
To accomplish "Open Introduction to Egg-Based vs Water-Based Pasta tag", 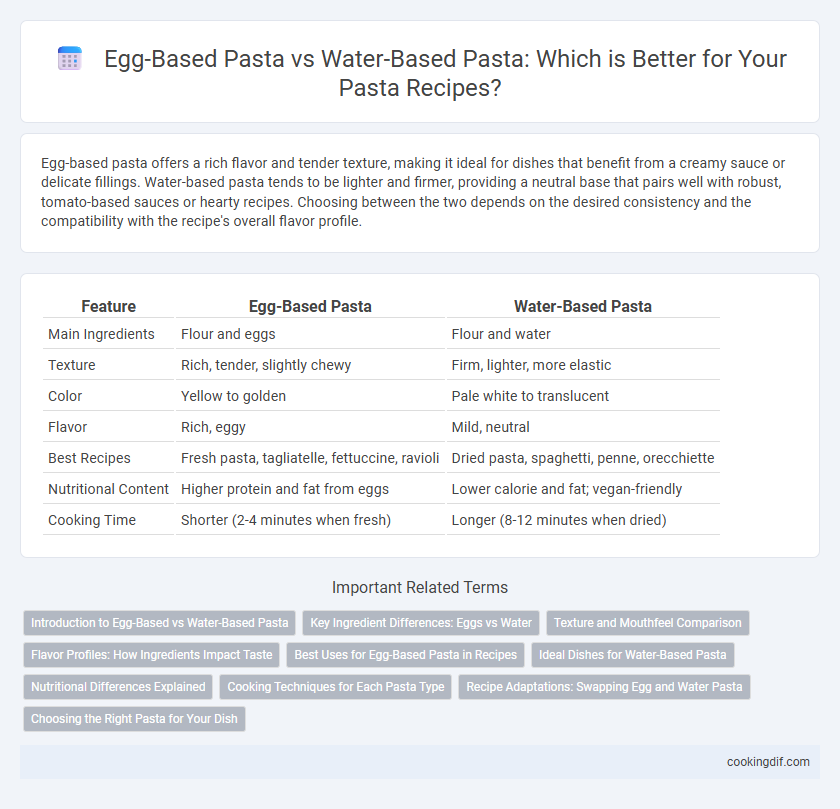I will (x=160, y=623).
